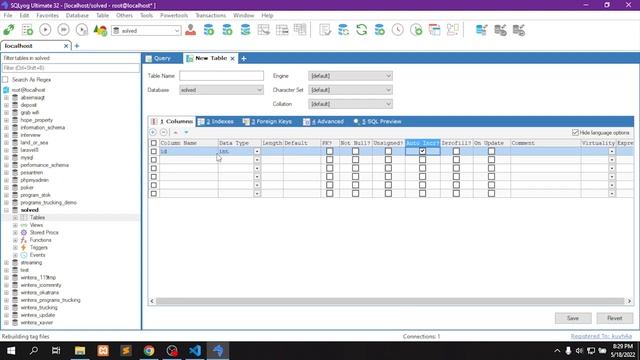Open the Character Set dropdown
Image resolution: width=640 pixels, height=360 pixels.
(350, 90)
